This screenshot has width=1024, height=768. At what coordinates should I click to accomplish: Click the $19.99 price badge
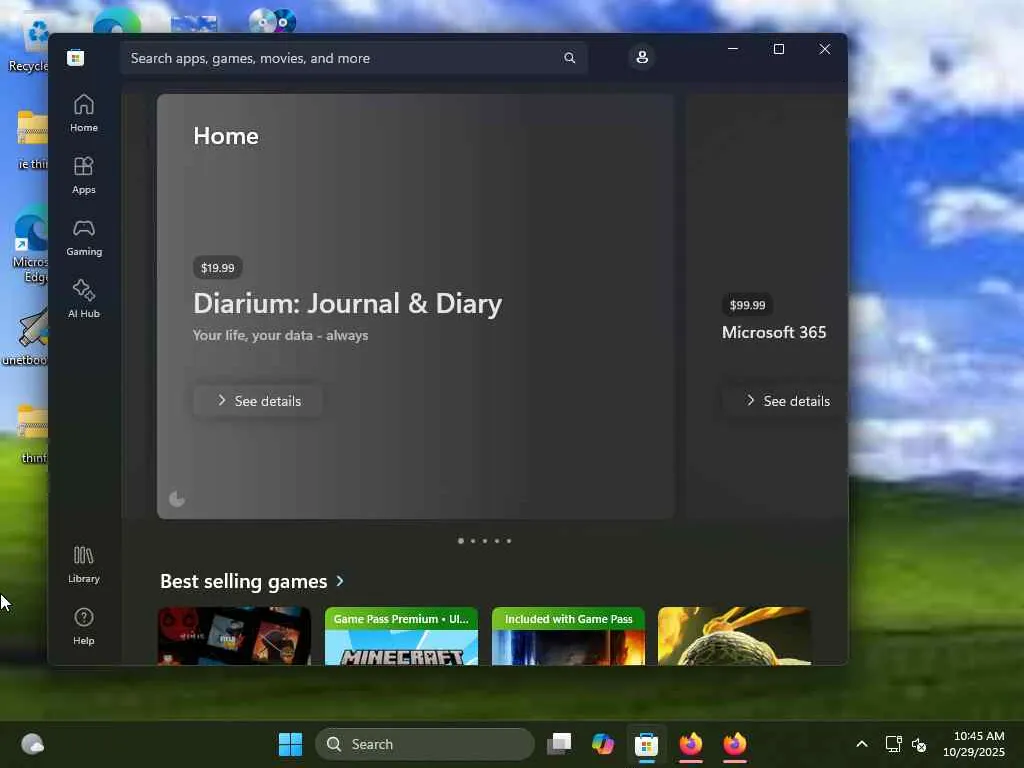217,268
